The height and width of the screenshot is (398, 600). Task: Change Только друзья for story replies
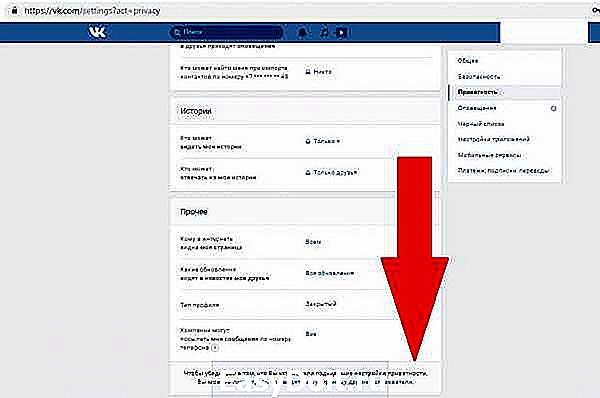pos(331,173)
